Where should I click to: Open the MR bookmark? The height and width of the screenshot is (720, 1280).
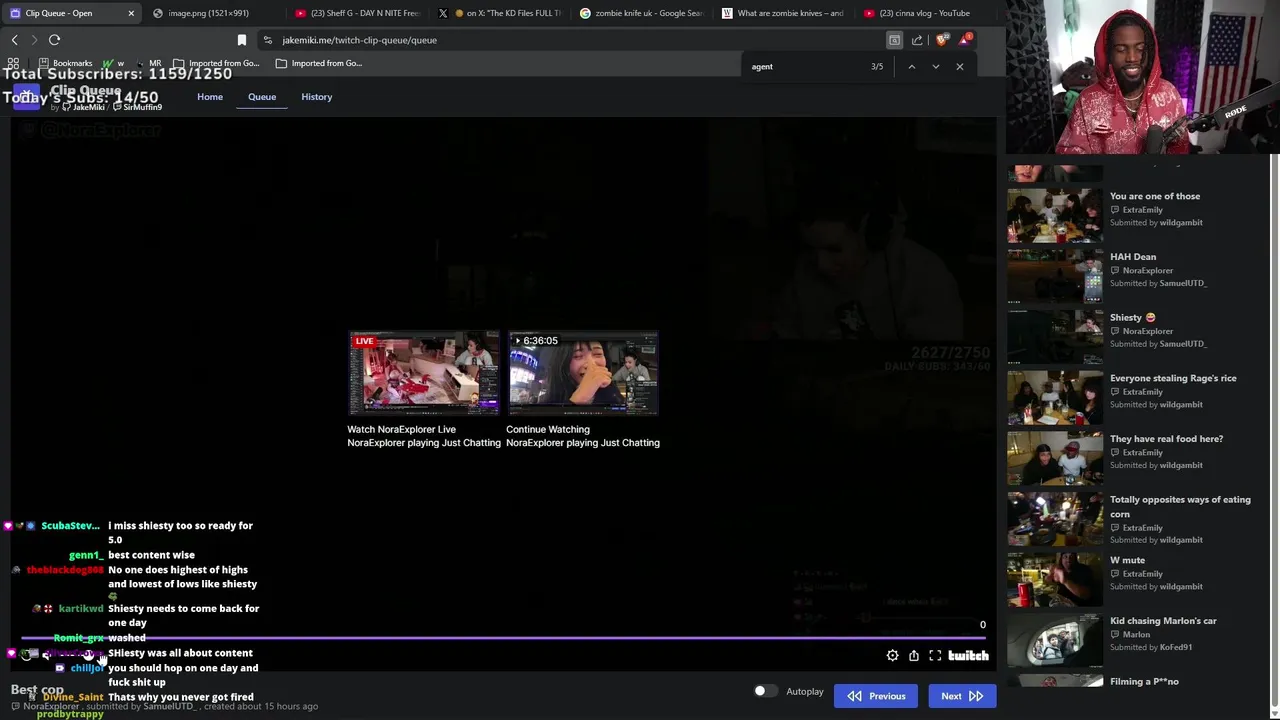(x=148, y=63)
